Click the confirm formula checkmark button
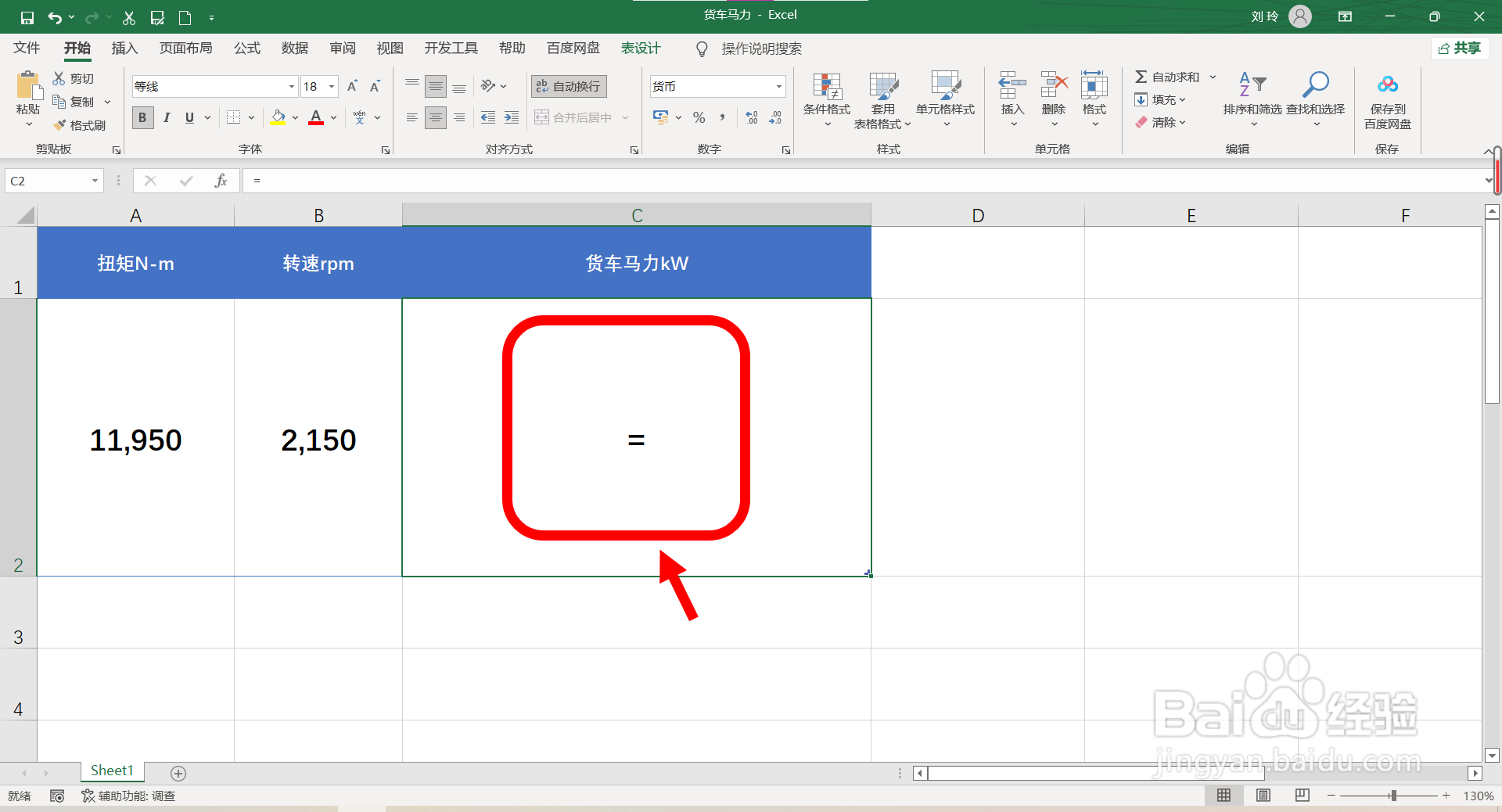This screenshot has width=1502, height=812. tap(186, 181)
